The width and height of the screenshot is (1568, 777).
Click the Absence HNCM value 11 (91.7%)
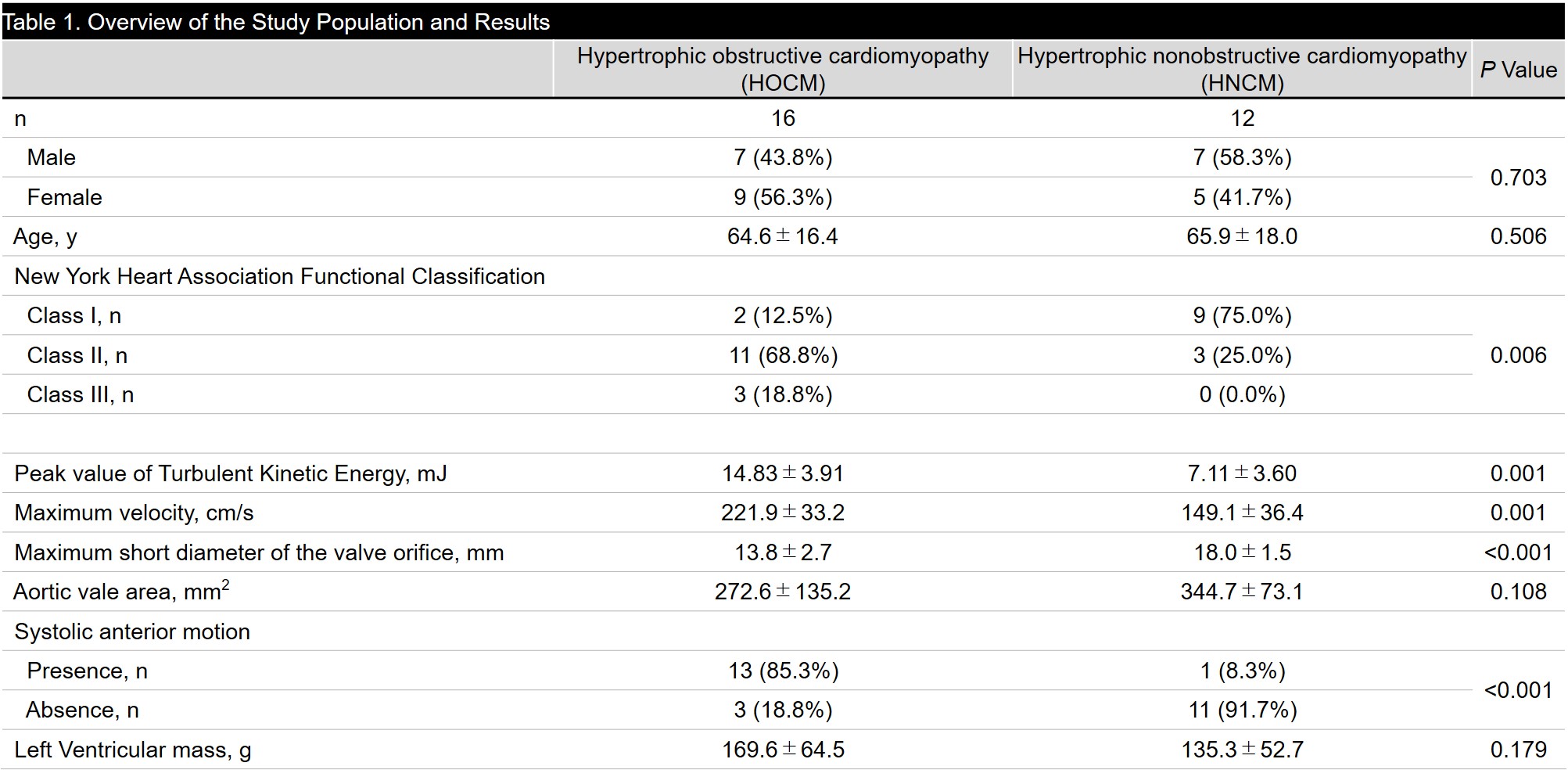pos(1242,710)
